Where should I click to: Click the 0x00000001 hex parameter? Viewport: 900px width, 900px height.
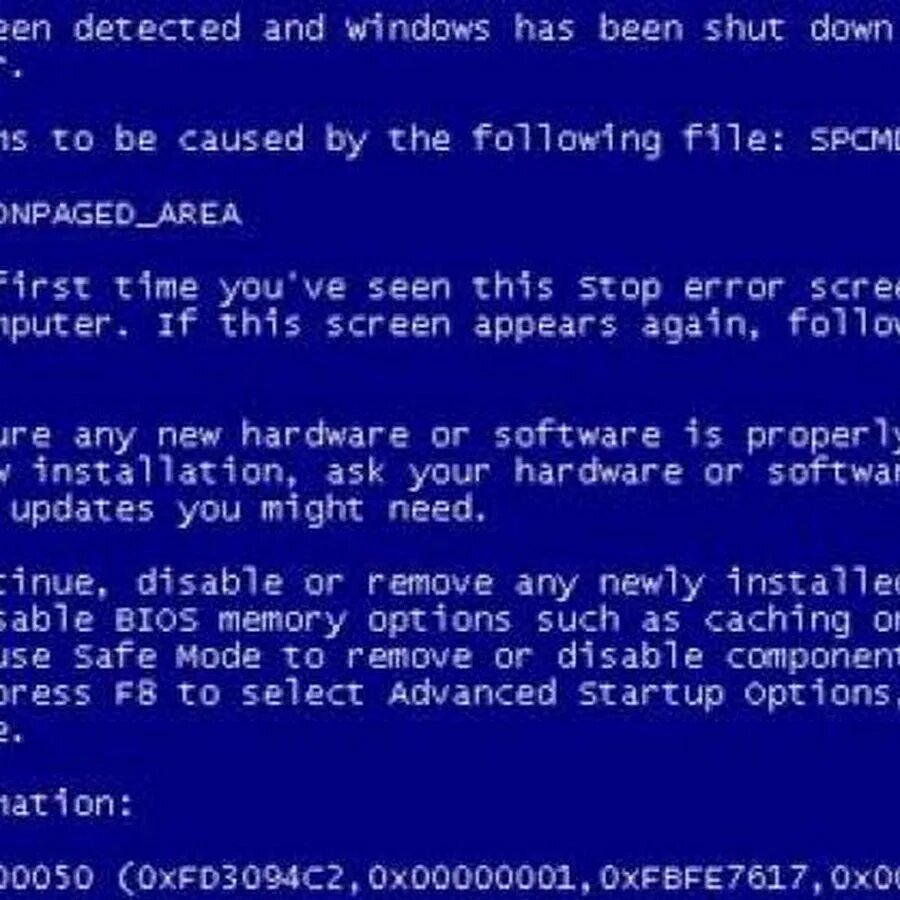(471, 877)
